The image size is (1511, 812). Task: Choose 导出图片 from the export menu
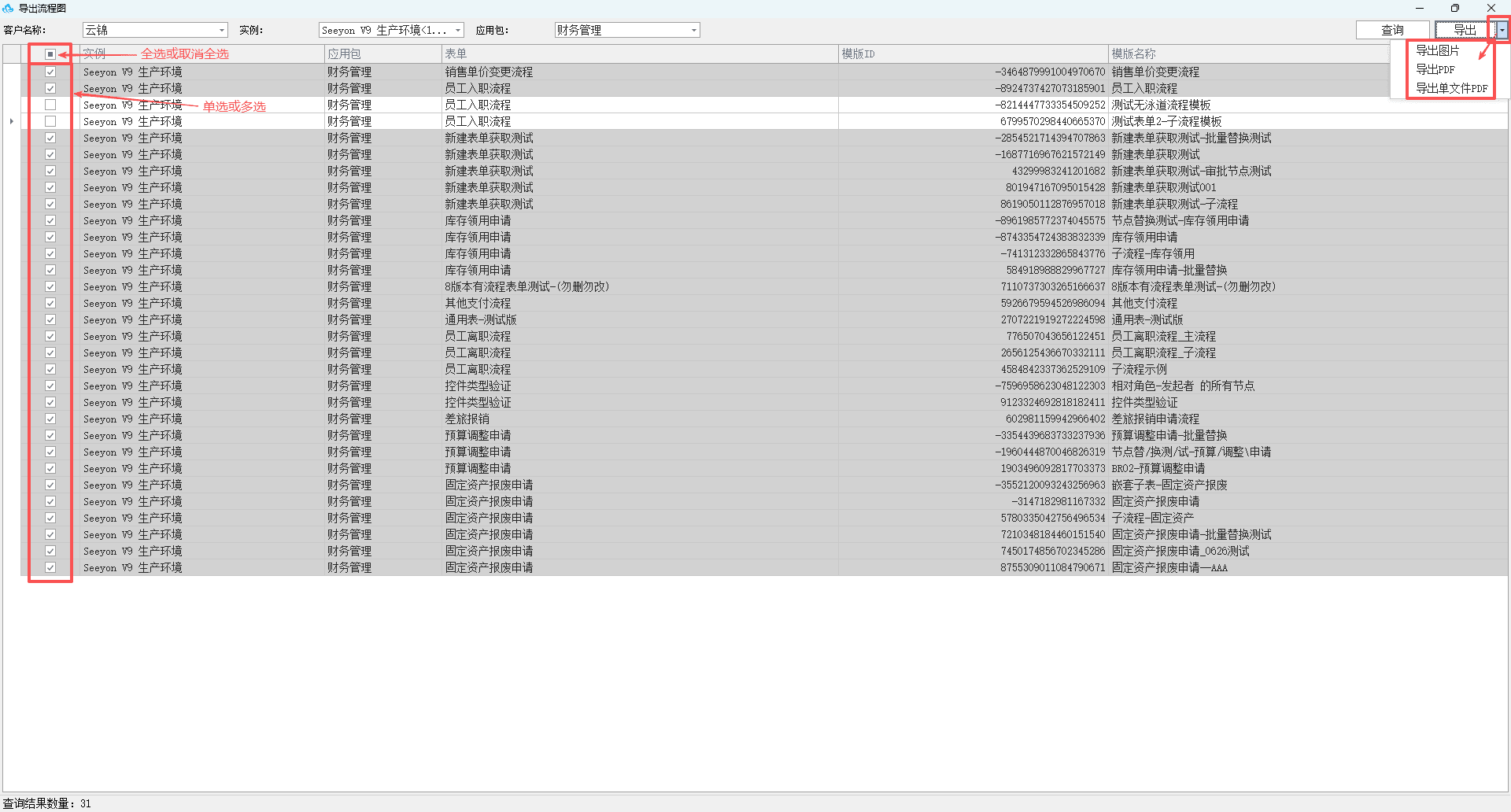(x=1437, y=50)
